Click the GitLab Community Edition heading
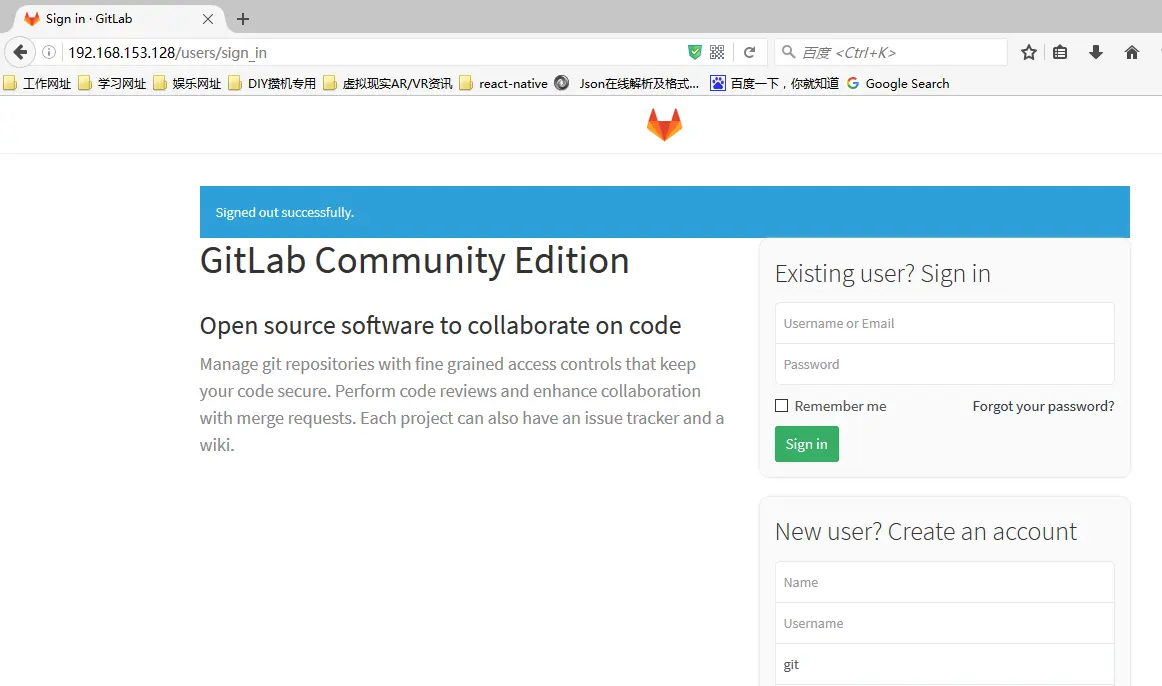 point(414,261)
